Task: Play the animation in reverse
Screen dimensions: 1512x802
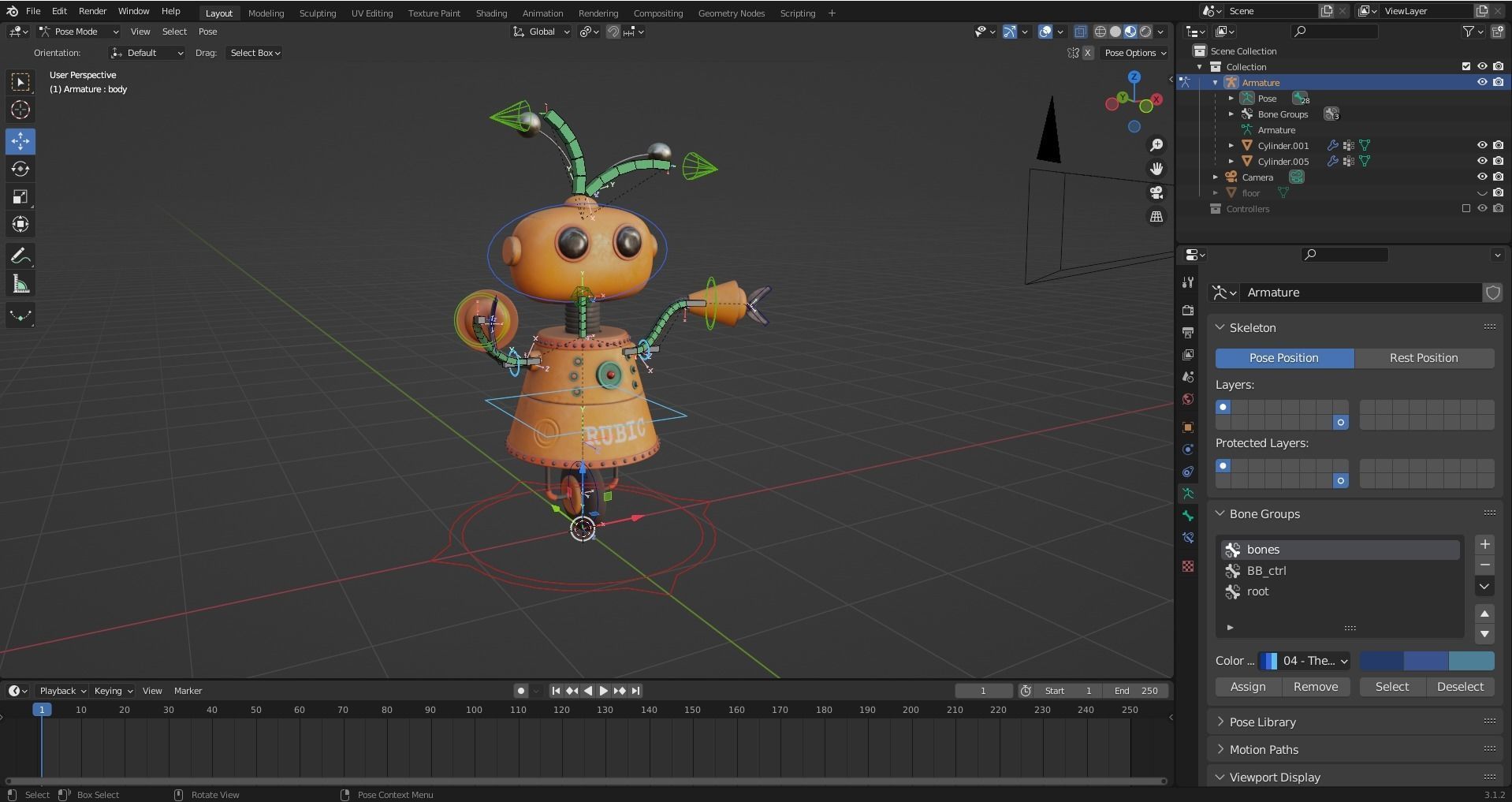Action: (588, 691)
